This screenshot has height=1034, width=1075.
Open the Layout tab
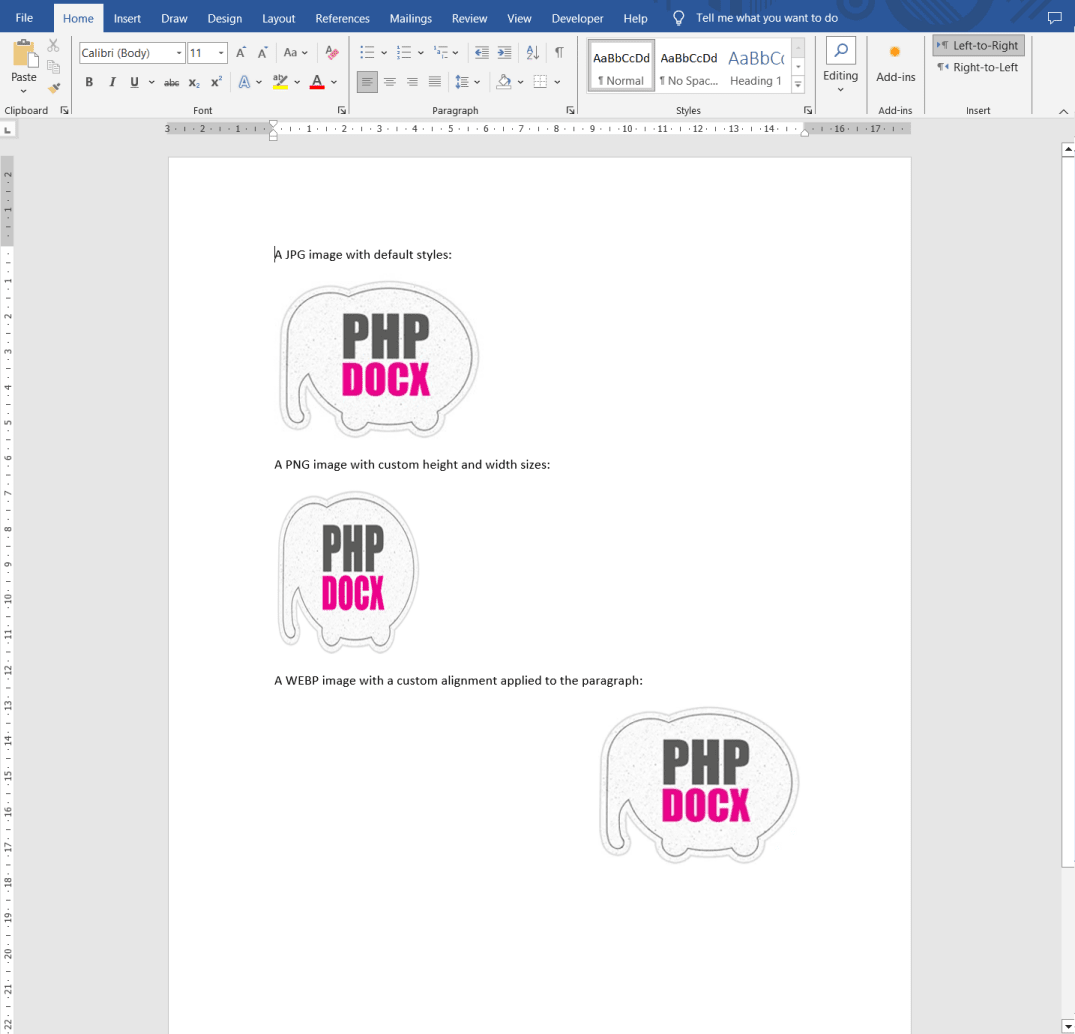278,19
